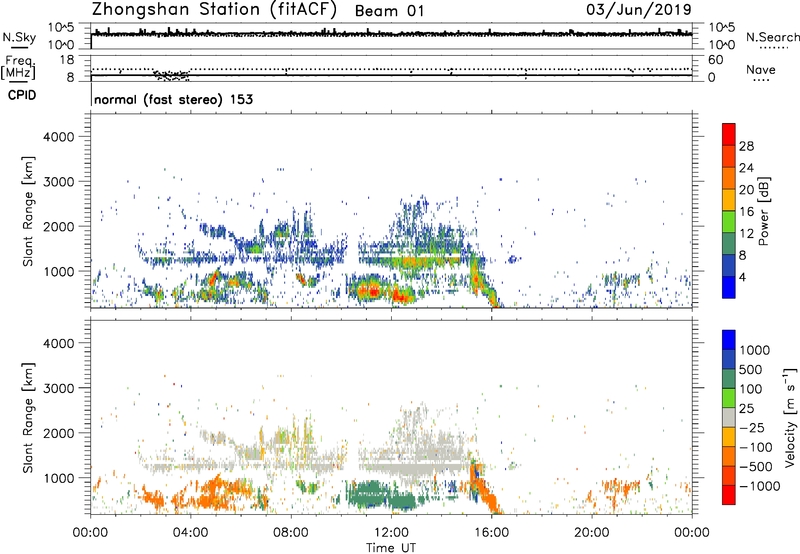The width and height of the screenshot is (800, 554).
Task: Select the "08:00" time tick label
Action: pos(291,533)
